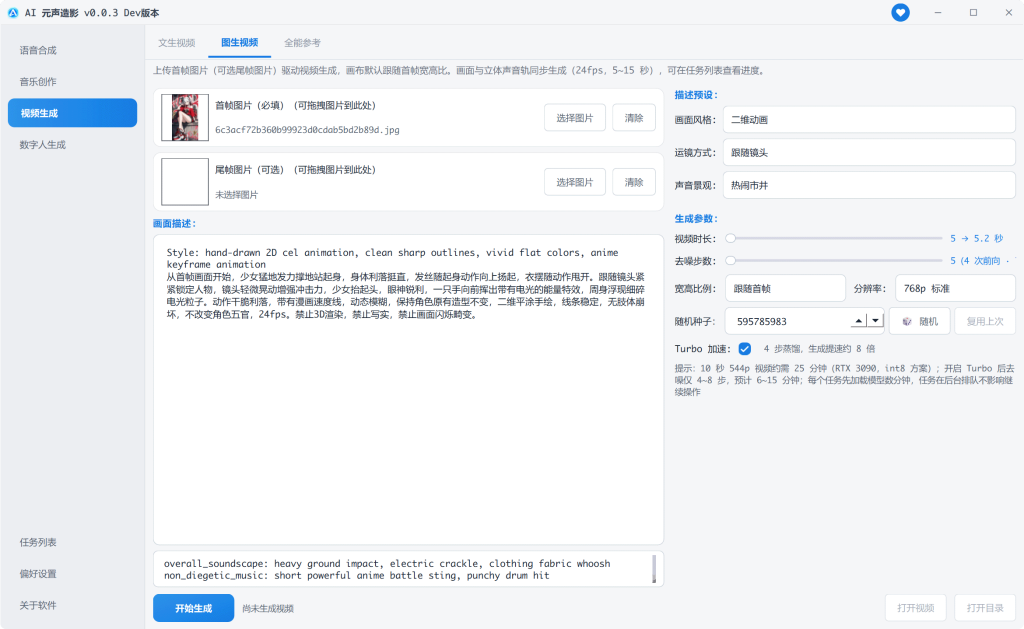This screenshot has width=1024, height=629.
Task: Click inside the 画面描述 text area
Action: [x=408, y=390]
